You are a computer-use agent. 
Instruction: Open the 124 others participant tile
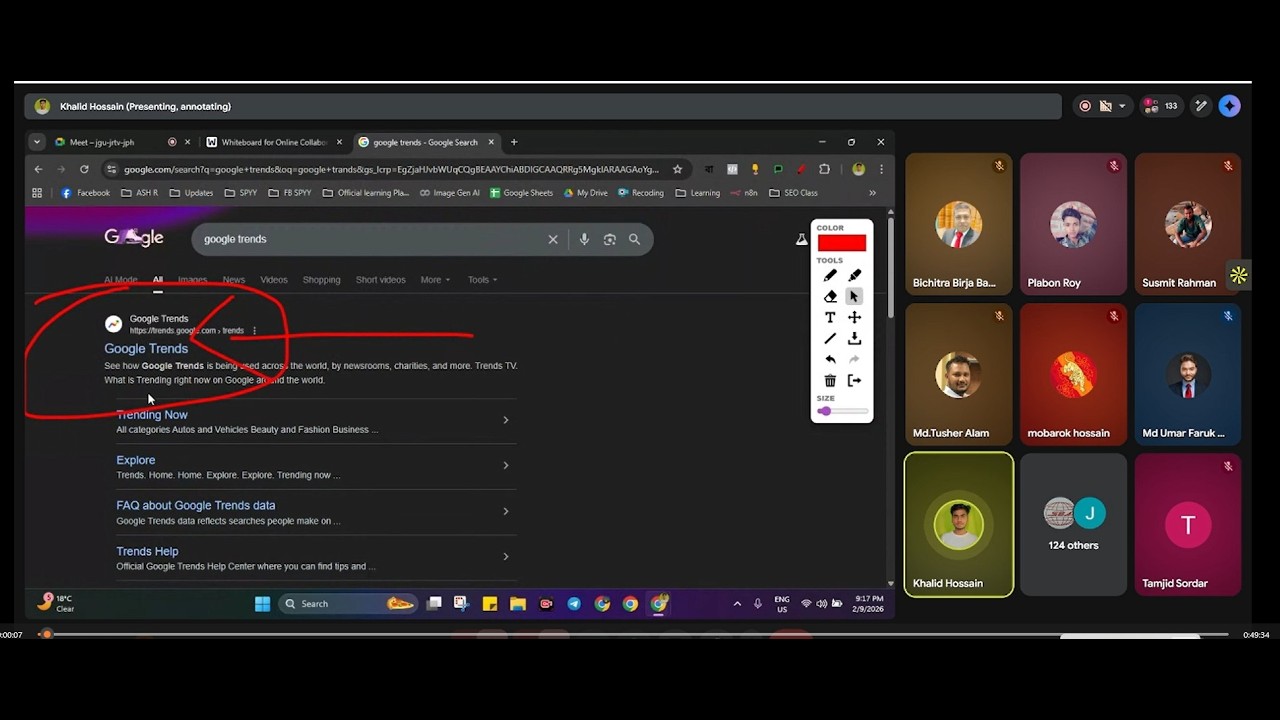(1073, 525)
